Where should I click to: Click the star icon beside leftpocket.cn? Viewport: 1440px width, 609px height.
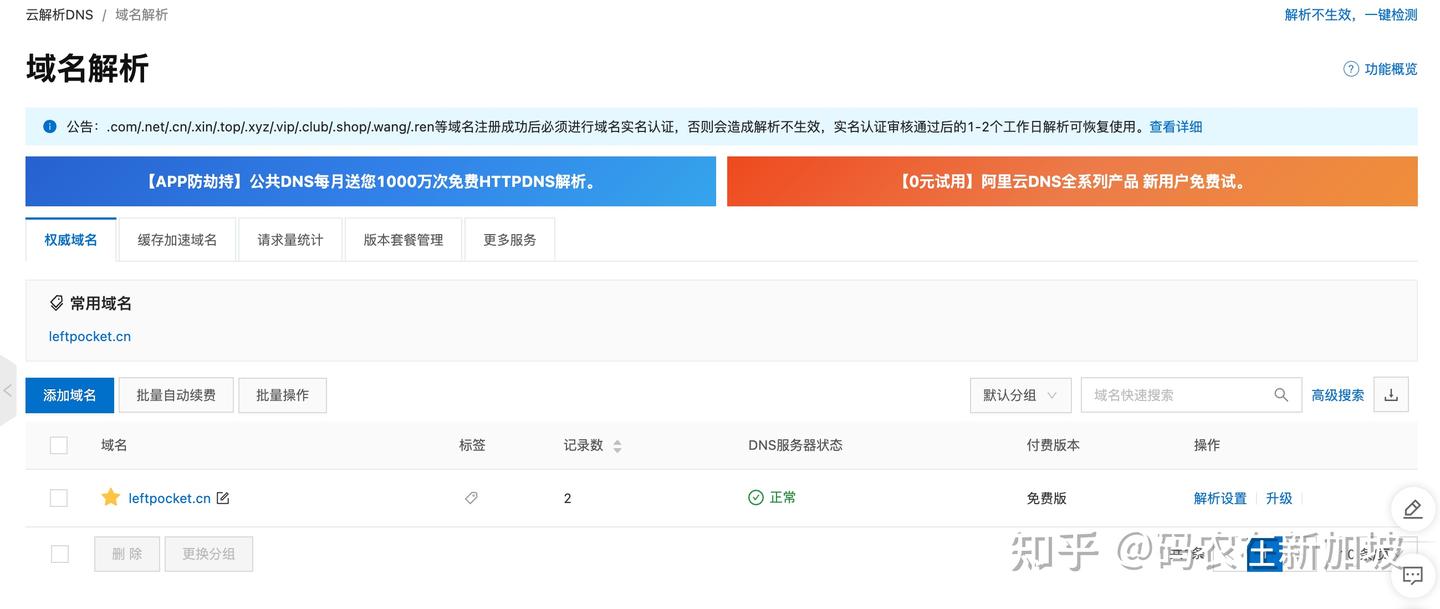point(111,497)
